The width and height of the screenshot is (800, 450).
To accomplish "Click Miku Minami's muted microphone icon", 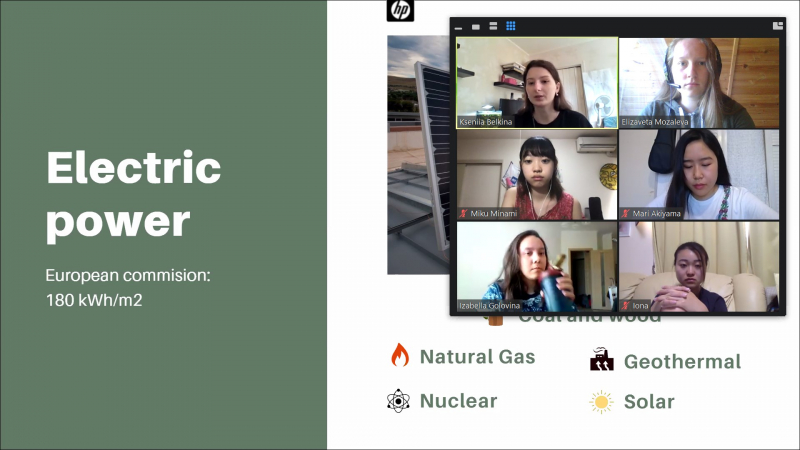I will pyautogui.click(x=463, y=213).
